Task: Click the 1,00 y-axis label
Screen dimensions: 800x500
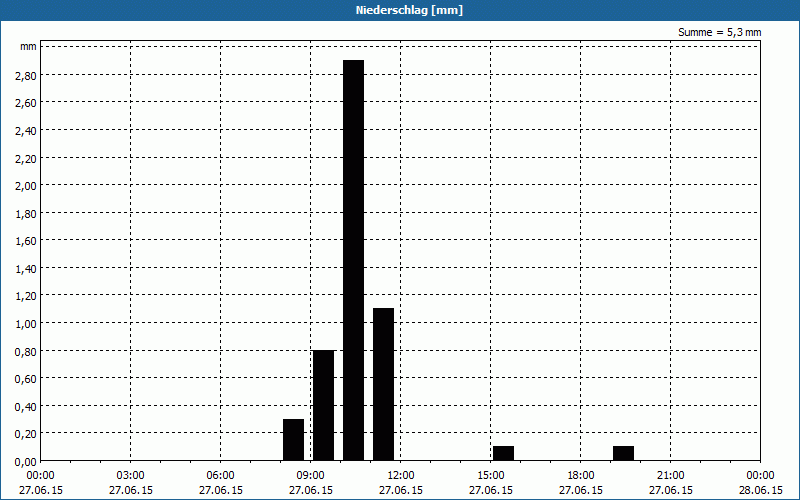Action: (x=26, y=323)
